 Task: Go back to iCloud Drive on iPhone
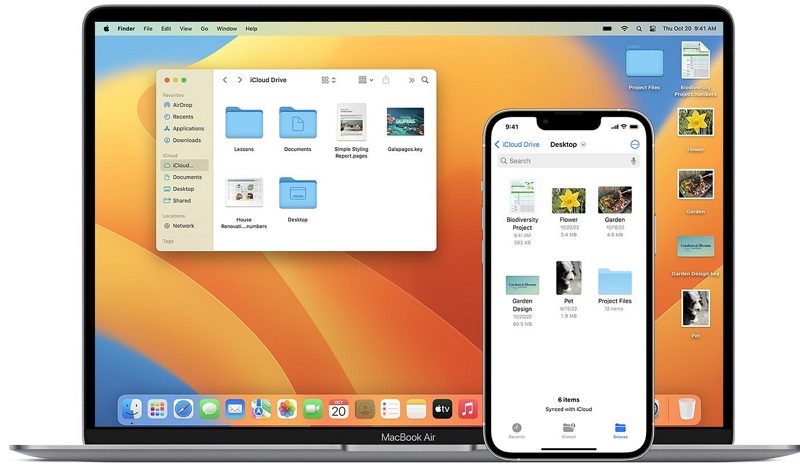pyautogui.click(x=517, y=144)
